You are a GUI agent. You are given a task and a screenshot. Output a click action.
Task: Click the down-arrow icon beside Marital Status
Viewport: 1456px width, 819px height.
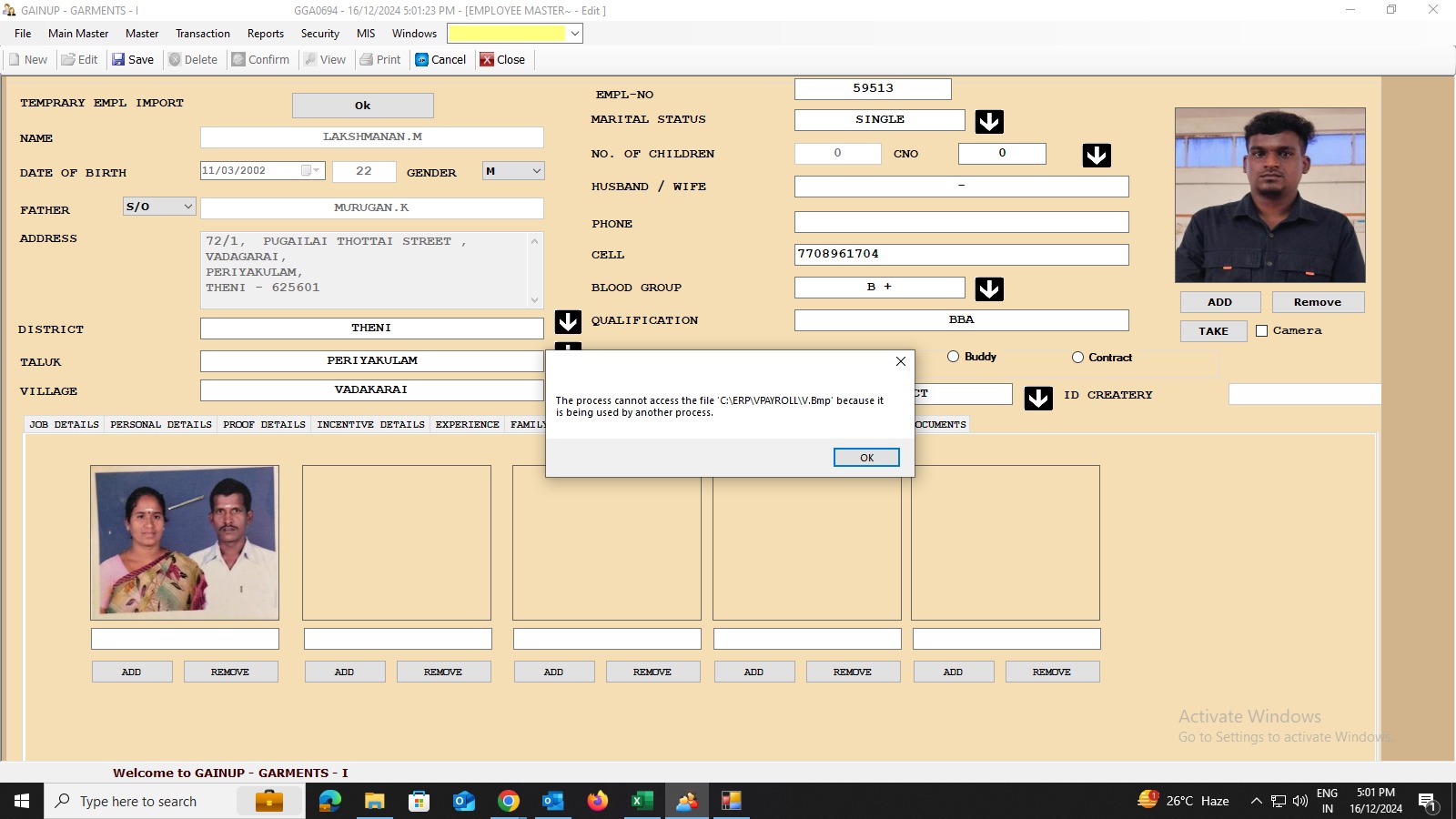click(x=989, y=121)
